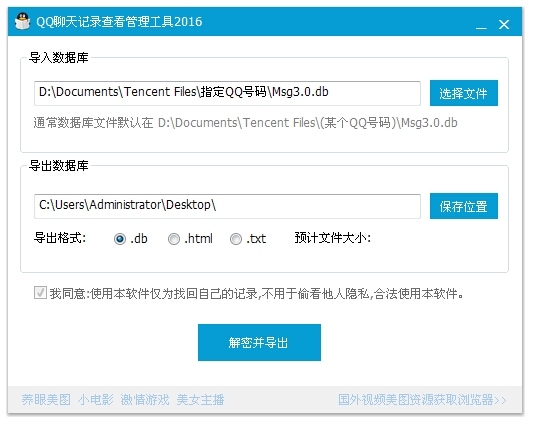Focus the import database path field
Image resolution: width=534 pixels, height=428 pixels.
(227, 93)
